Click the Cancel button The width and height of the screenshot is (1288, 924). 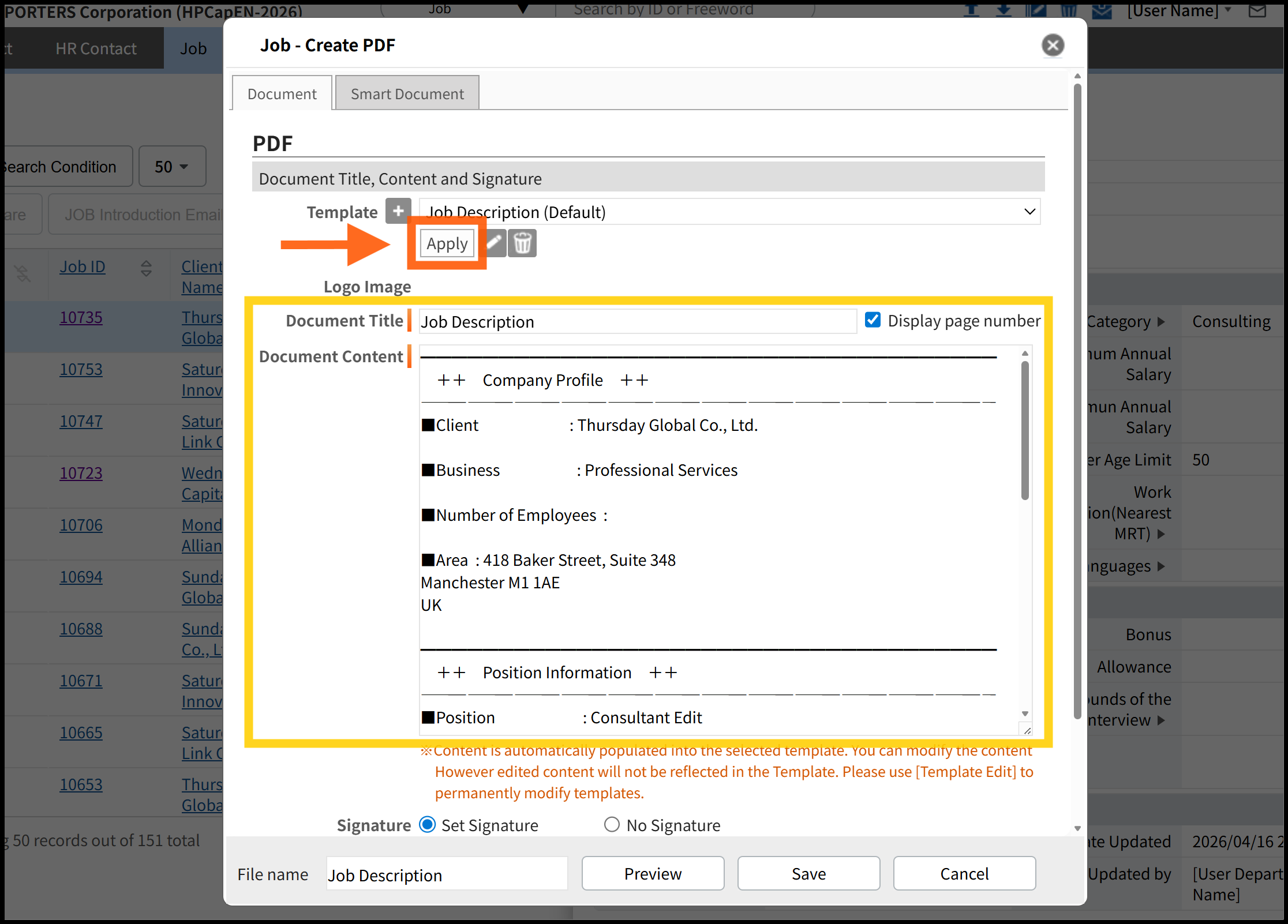964,873
